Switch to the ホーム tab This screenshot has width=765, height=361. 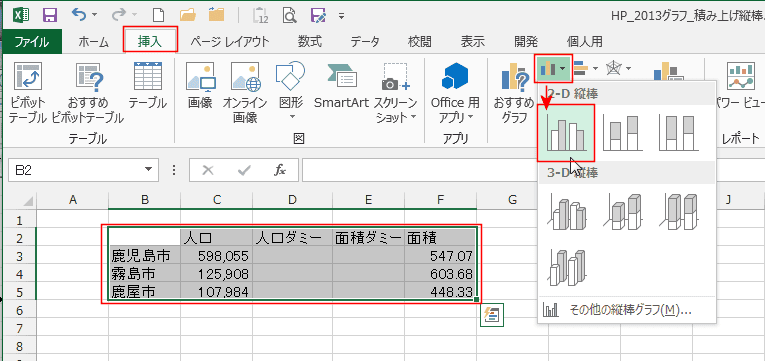pyautogui.click(x=93, y=42)
